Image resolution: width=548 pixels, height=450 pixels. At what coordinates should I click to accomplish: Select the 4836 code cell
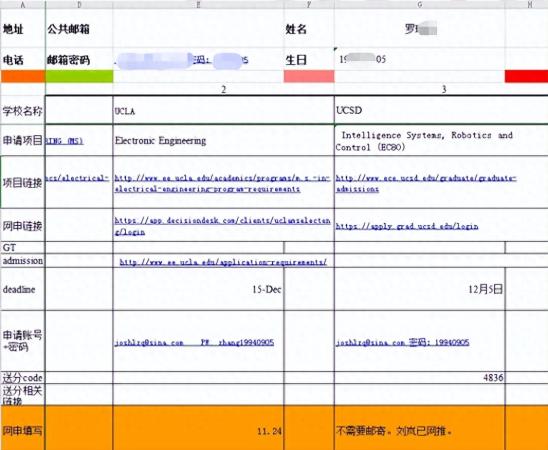[419, 378]
